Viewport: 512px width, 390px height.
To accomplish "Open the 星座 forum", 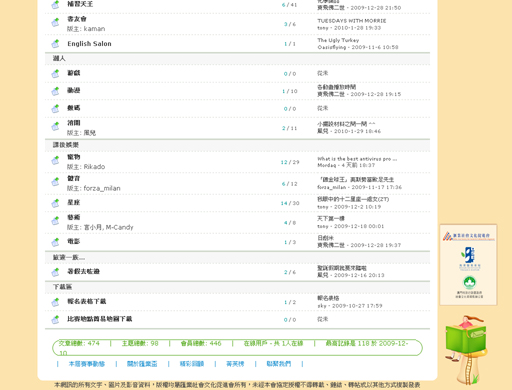I will [x=74, y=202].
